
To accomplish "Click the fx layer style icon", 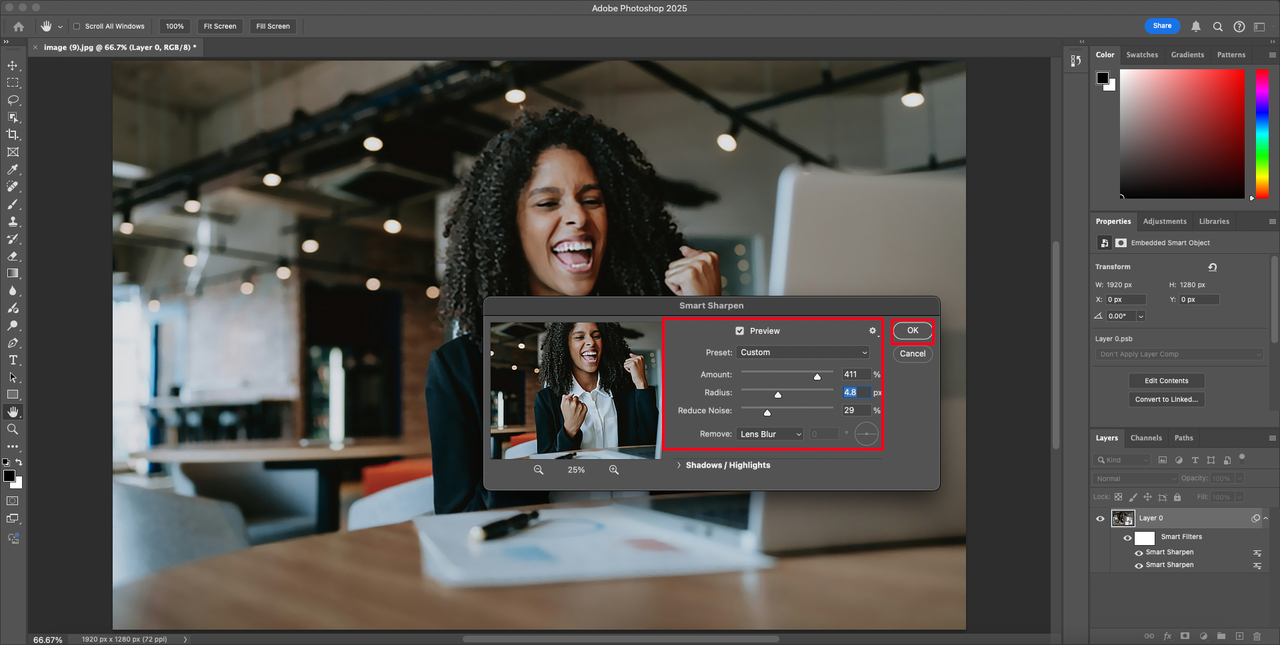I will [x=1167, y=636].
